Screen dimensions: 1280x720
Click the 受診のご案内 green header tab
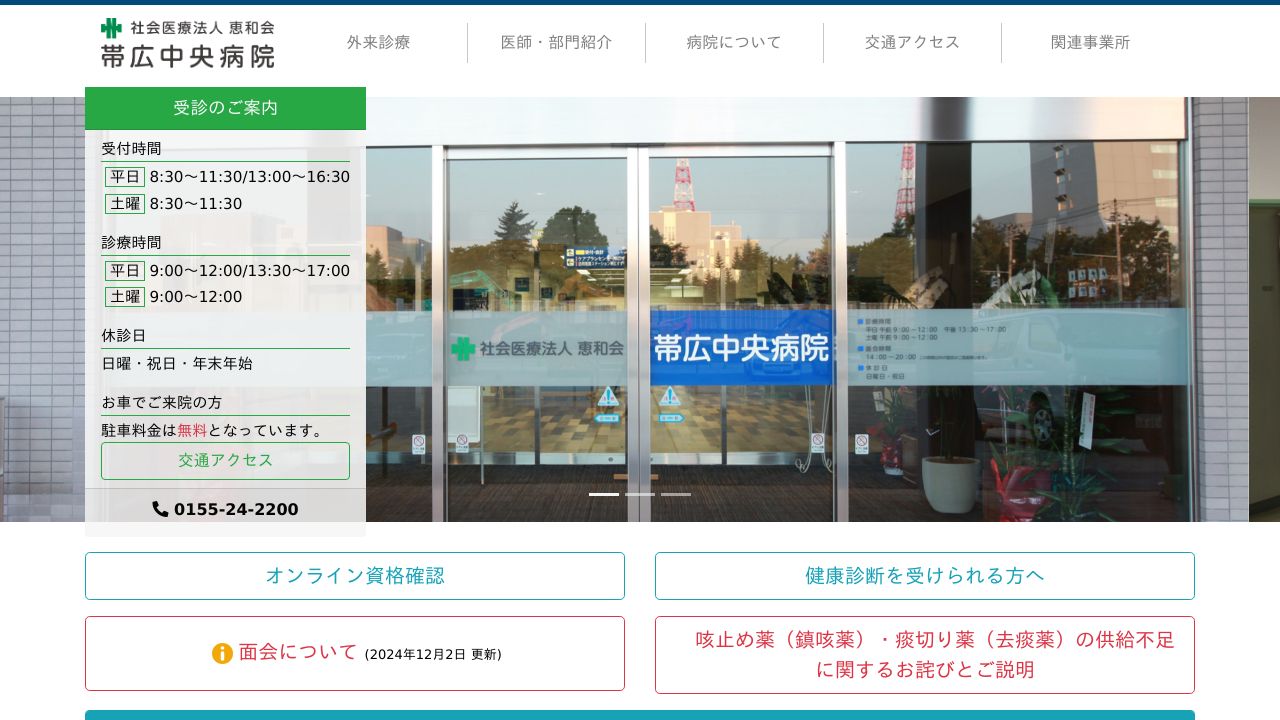(x=225, y=108)
